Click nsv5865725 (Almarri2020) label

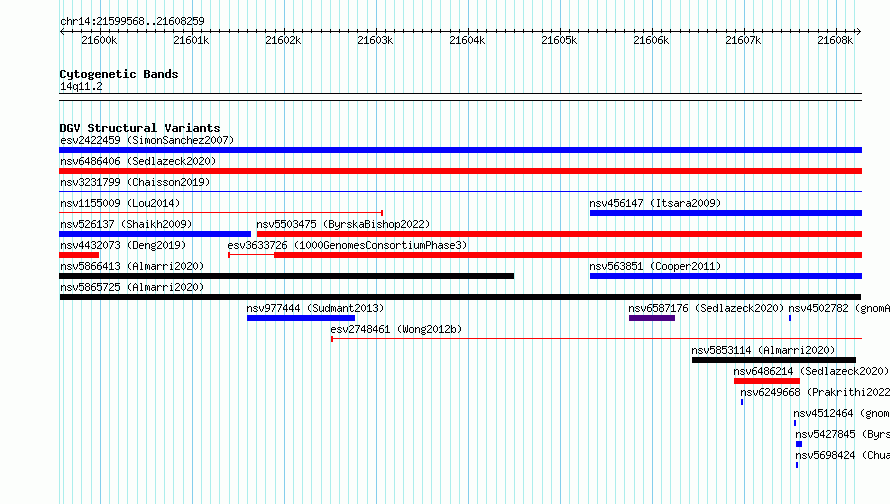132,287
